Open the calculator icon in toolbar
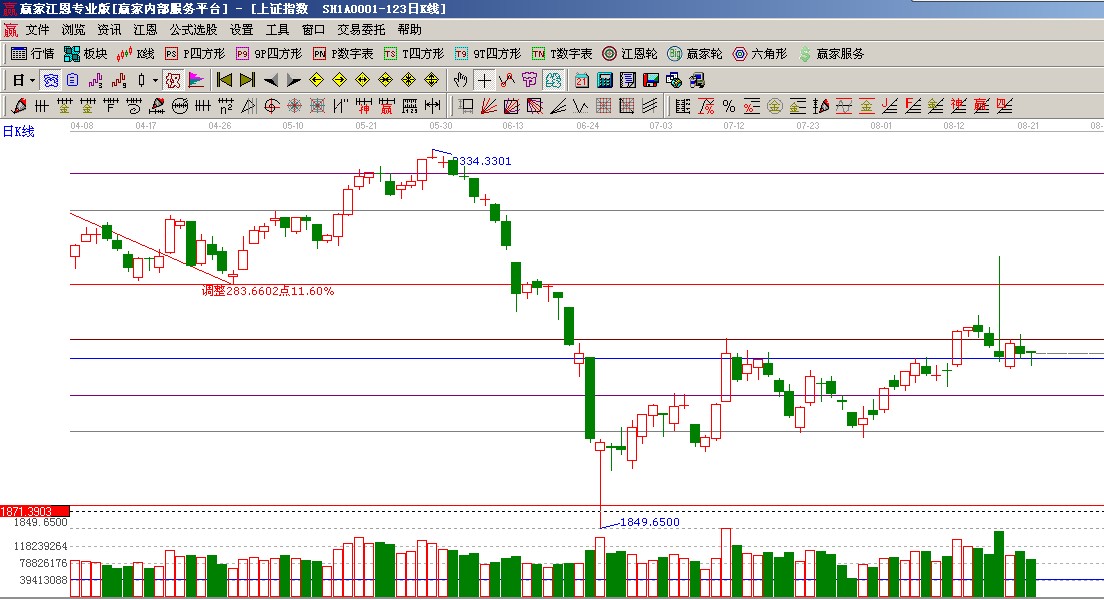The image size is (1104, 600). 605,80
